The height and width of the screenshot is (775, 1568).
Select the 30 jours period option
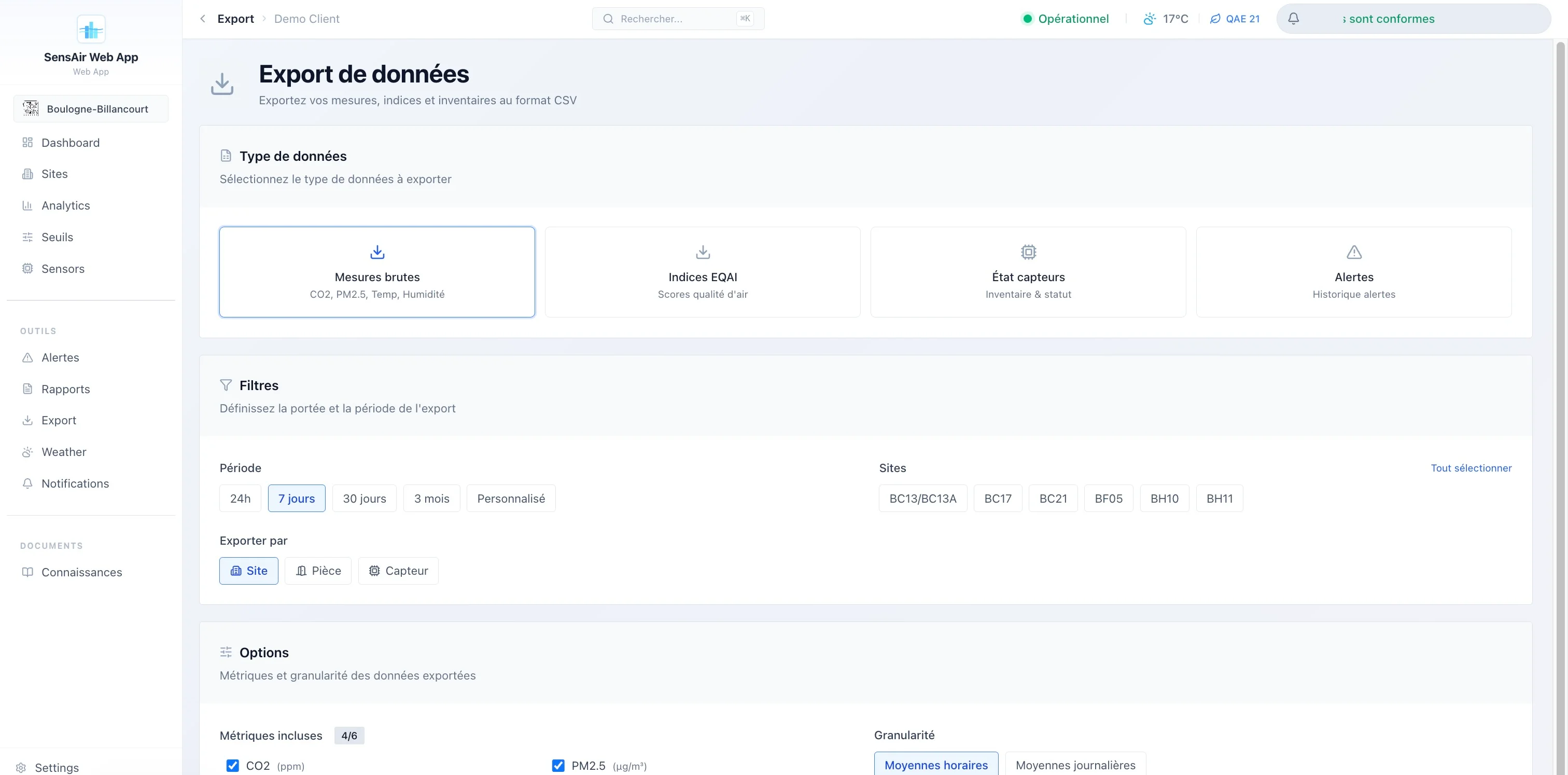click(365, 499)
